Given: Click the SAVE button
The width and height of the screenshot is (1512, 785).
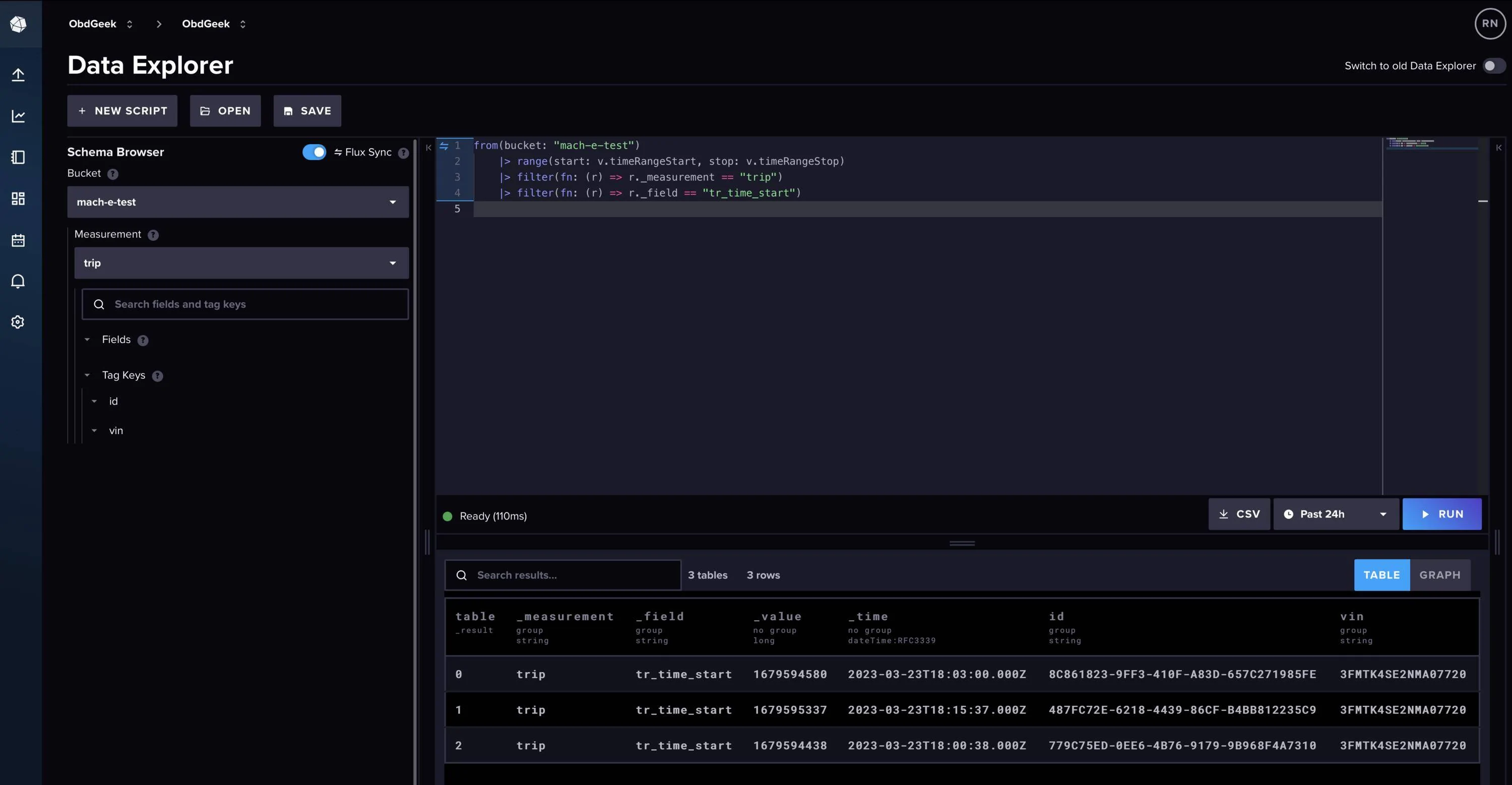Looking at the screenshot, I should (x=307, y=111).
